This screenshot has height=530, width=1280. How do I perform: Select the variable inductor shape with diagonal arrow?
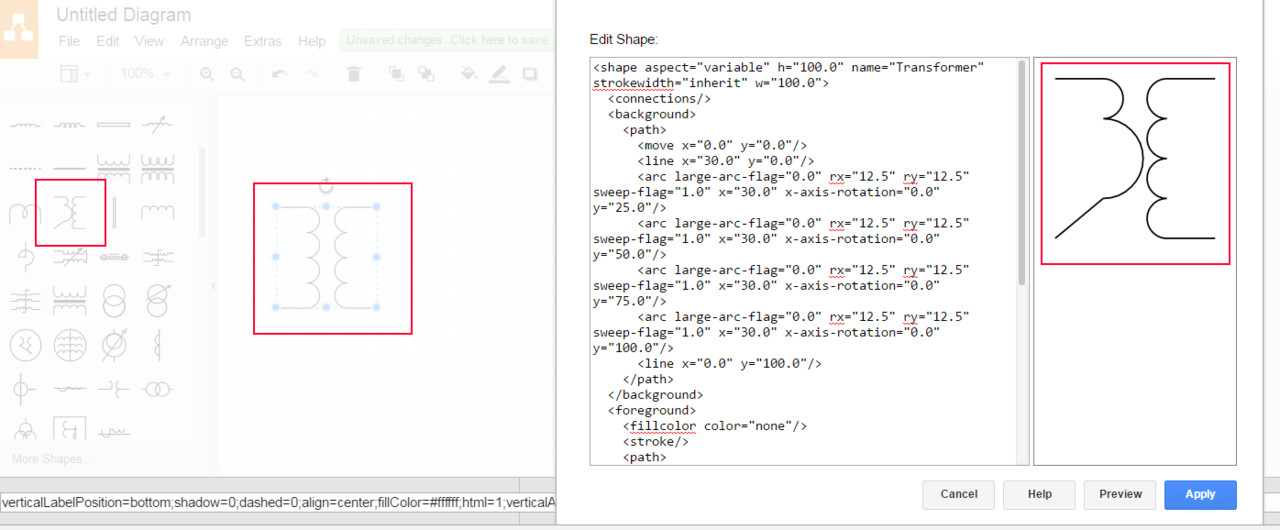(x=157, y=125)
